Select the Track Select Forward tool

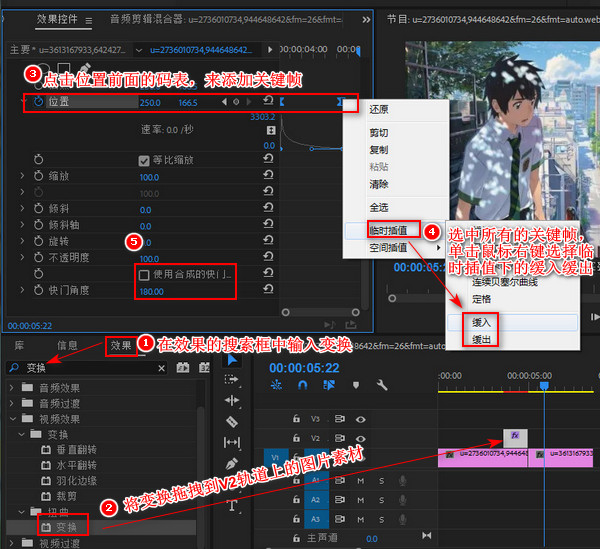[232, 380]
